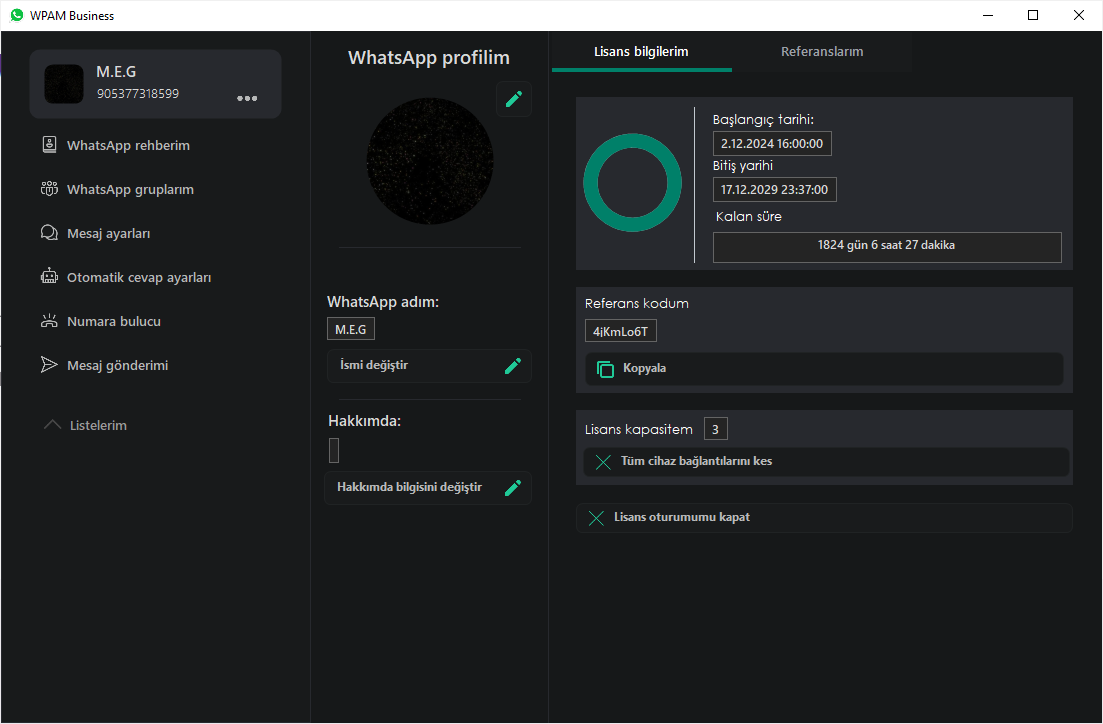
Task: Click the Referans kodum value 4jKmLo6T
Action: point(621,331)
